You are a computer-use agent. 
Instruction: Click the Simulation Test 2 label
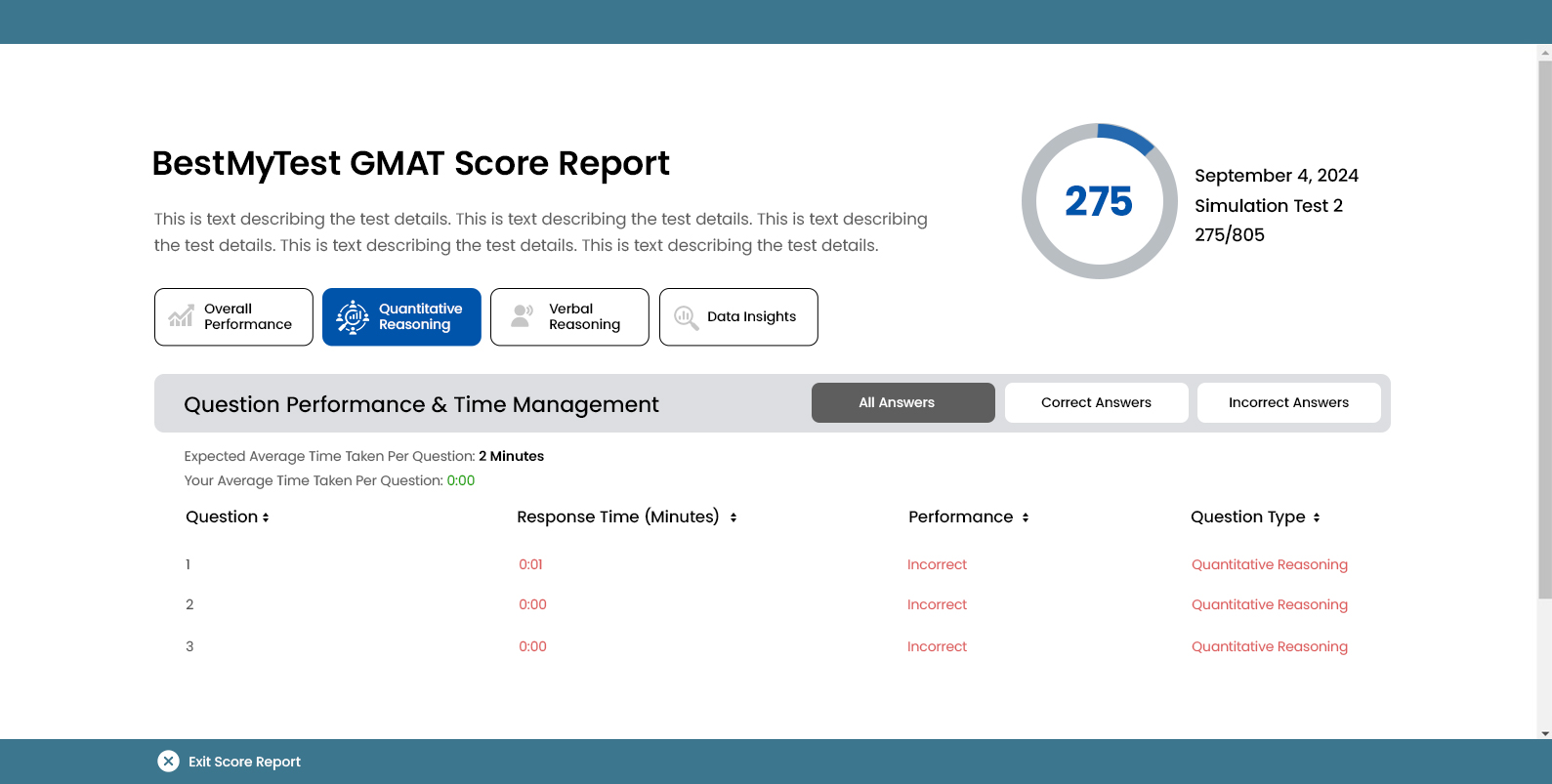coord(1269,206)
